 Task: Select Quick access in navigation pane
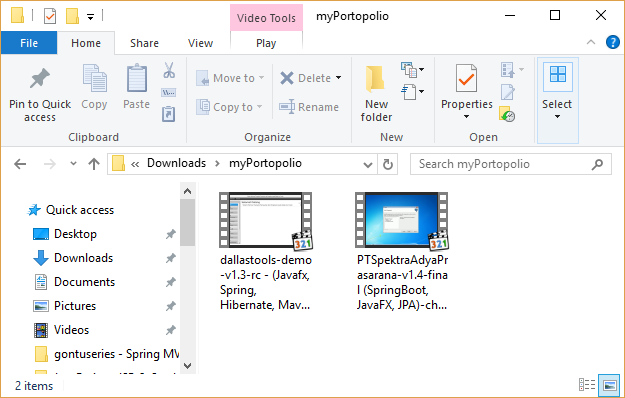(x=71, y=210)
